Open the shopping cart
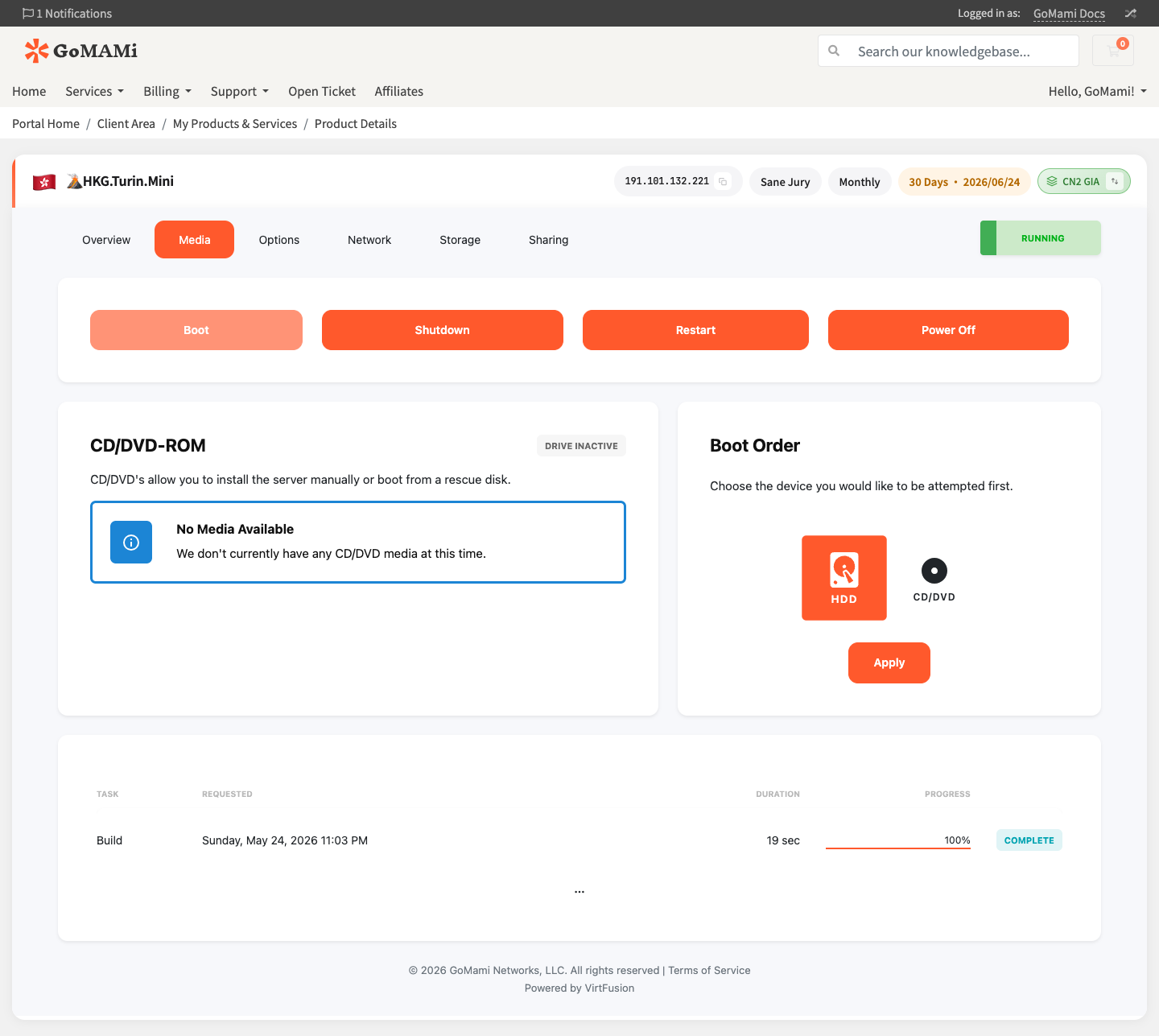The height and width of the screenshot is (1036, 1159). [1113, 51]
